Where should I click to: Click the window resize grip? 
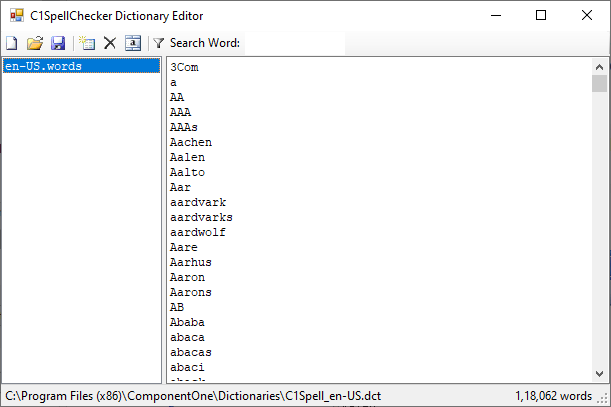coord(603,398)
